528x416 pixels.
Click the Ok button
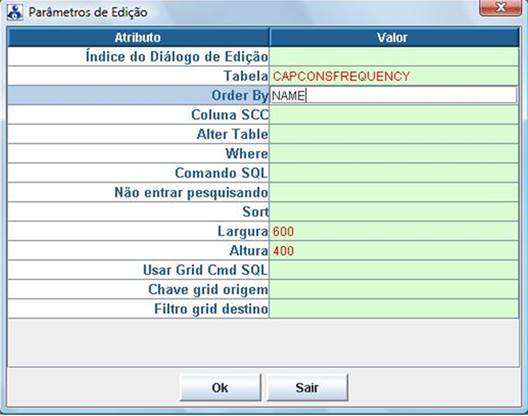(x=220, y=387)
